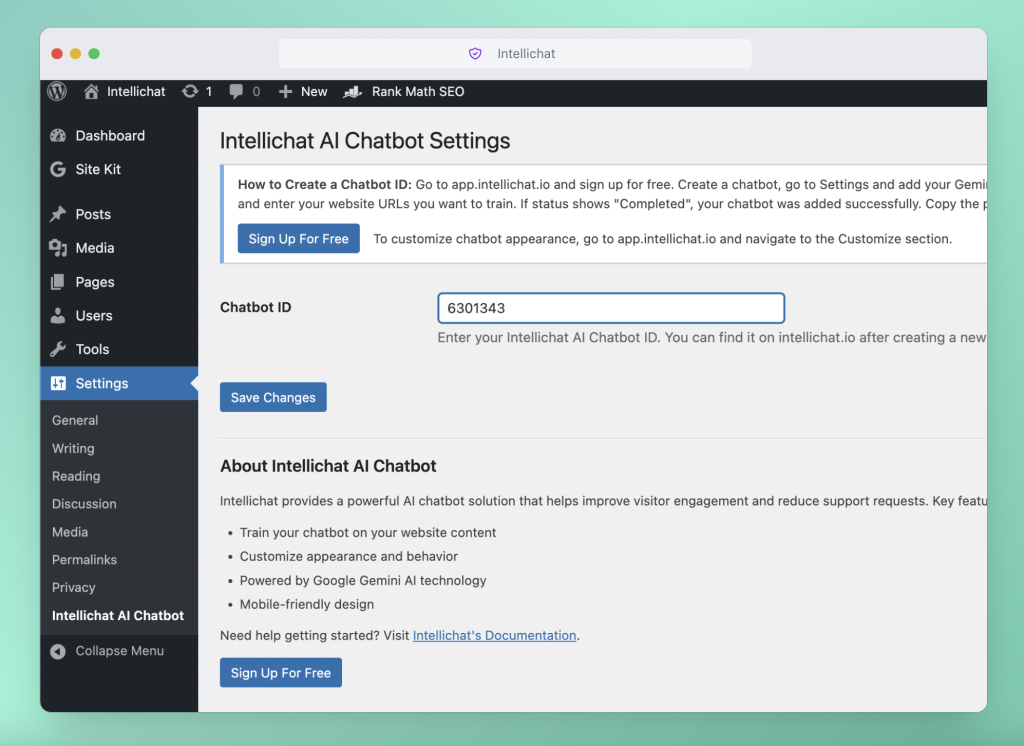The height and width of the screenshot is (746, 1024).
Task: Click the Save Changes button
Action: [x=272, y=397]
